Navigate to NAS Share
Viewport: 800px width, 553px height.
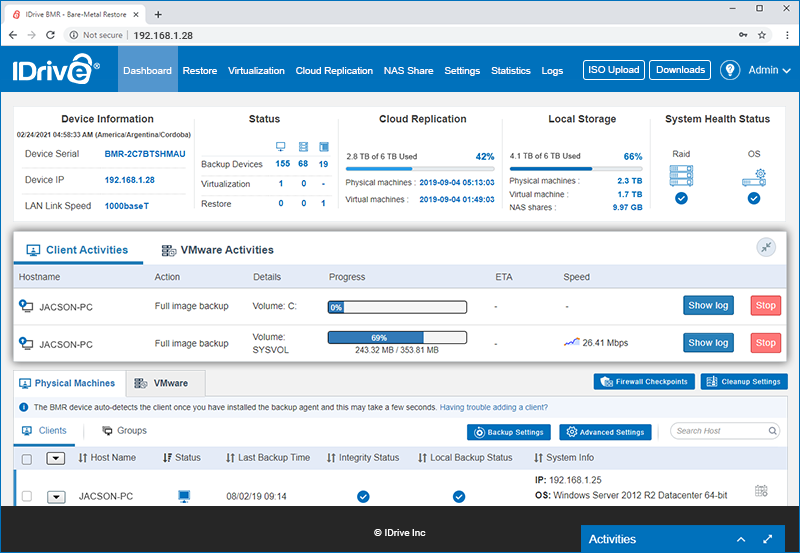tap(408, 70)
